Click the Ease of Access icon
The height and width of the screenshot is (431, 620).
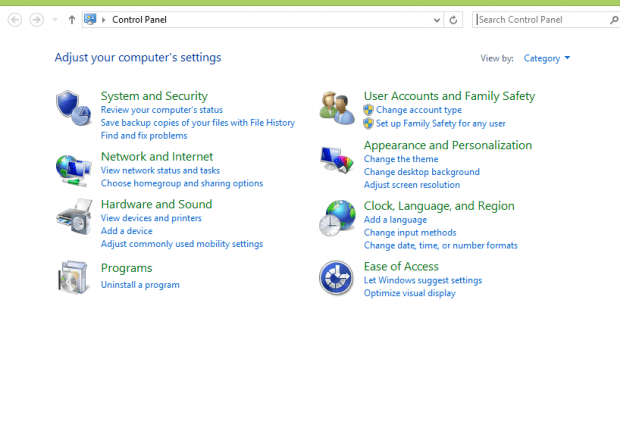tap(336, 278)
